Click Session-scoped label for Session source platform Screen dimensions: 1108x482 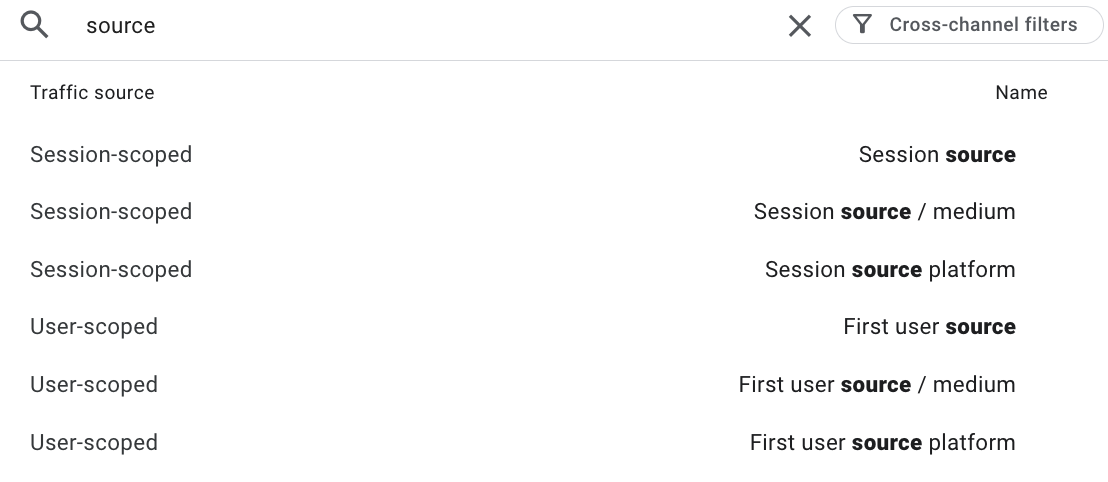coord(111,270)
